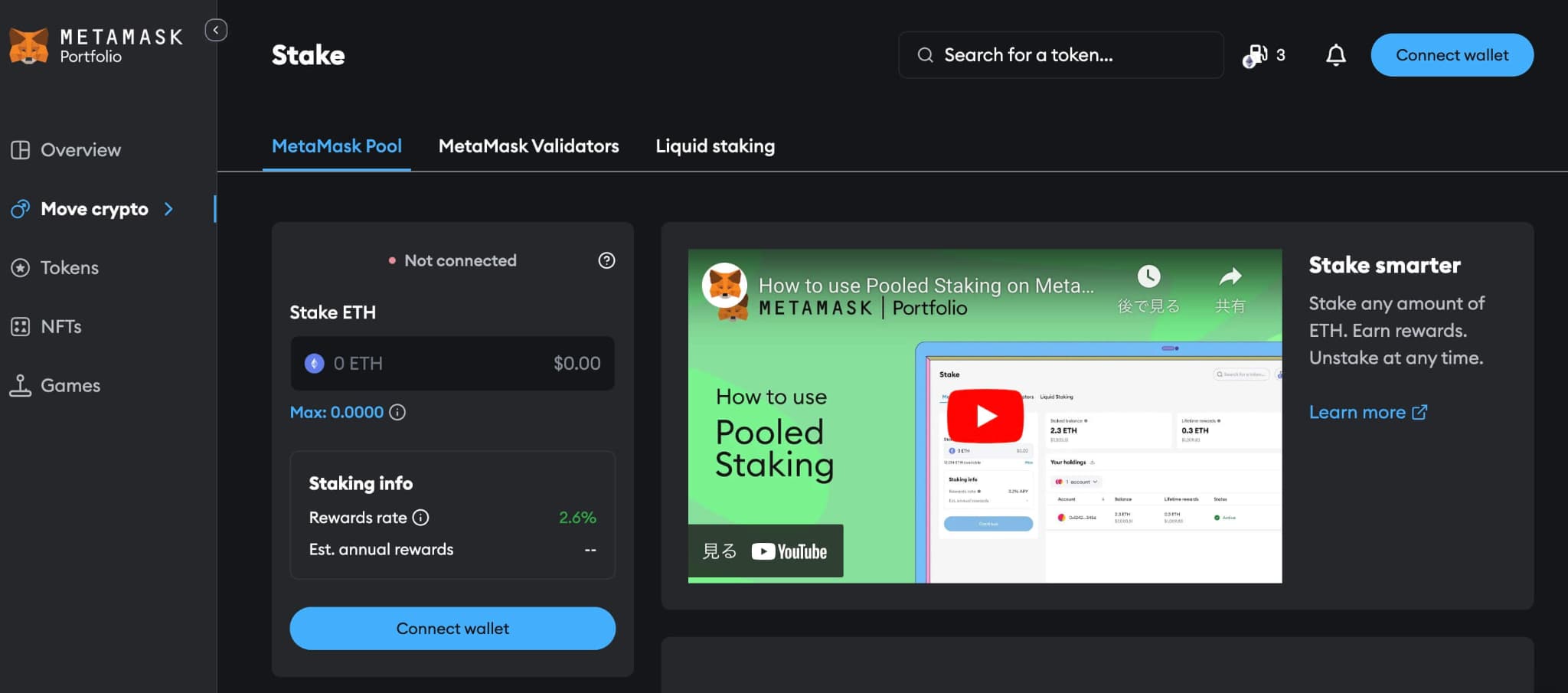1568x693 pixels.
Task: Click the Stake ETH amount input
Action: coord(452,364)
